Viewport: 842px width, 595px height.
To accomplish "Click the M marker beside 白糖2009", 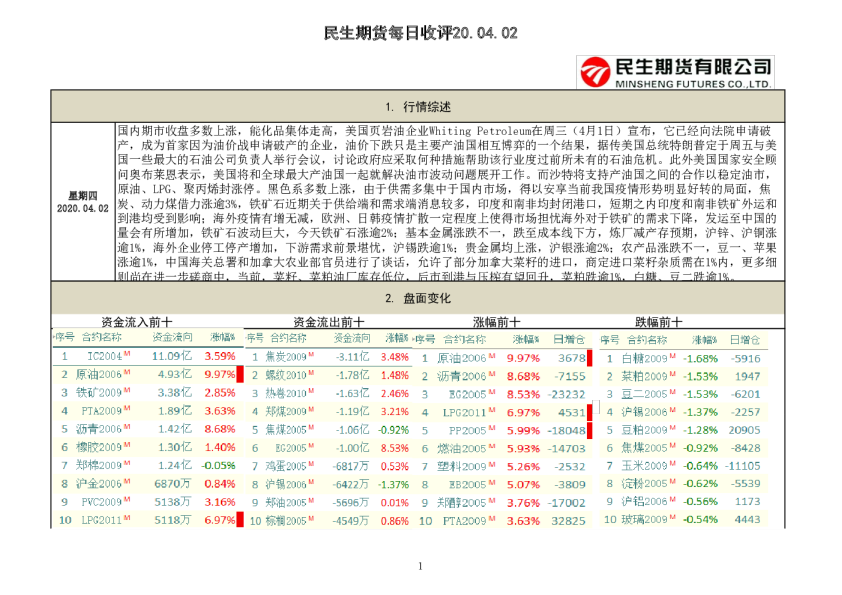I will point(670,356).
